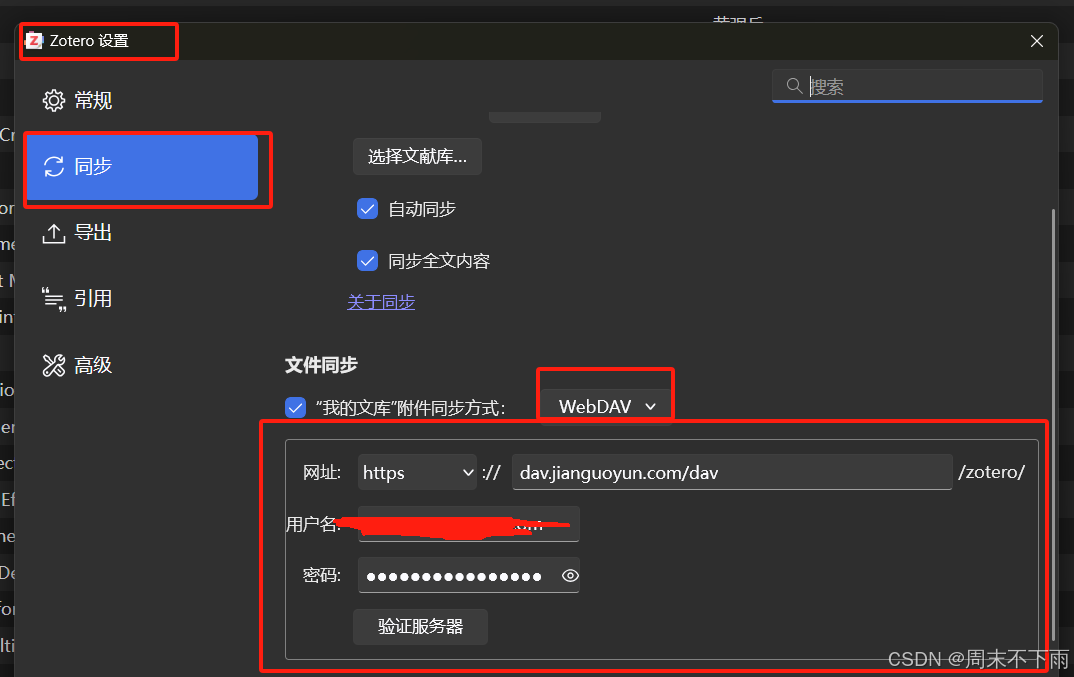Click the dav.jianguoyun.com/dav URL field

click(732, 472)
